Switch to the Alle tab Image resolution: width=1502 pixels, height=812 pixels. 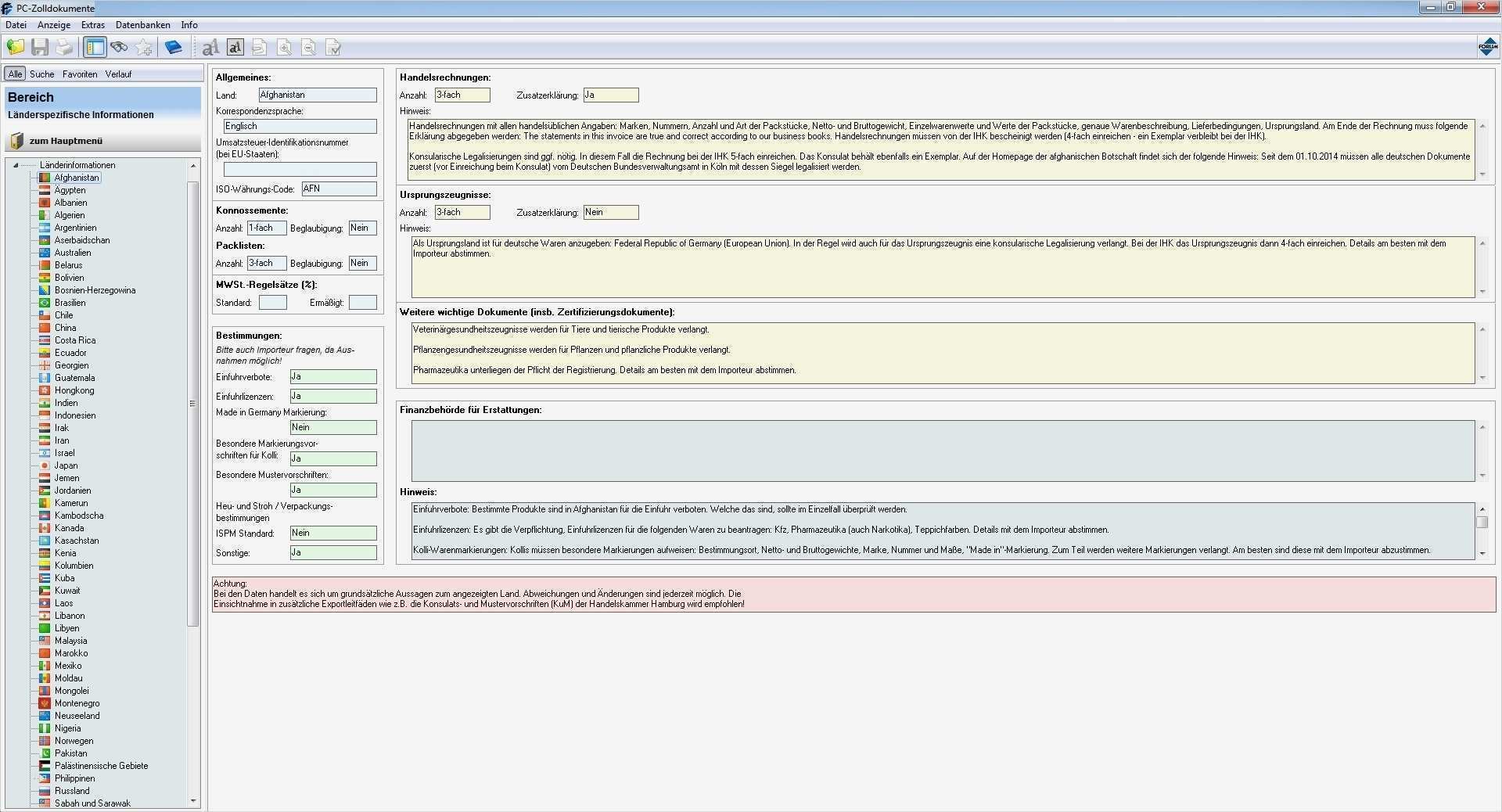(15, 74)
